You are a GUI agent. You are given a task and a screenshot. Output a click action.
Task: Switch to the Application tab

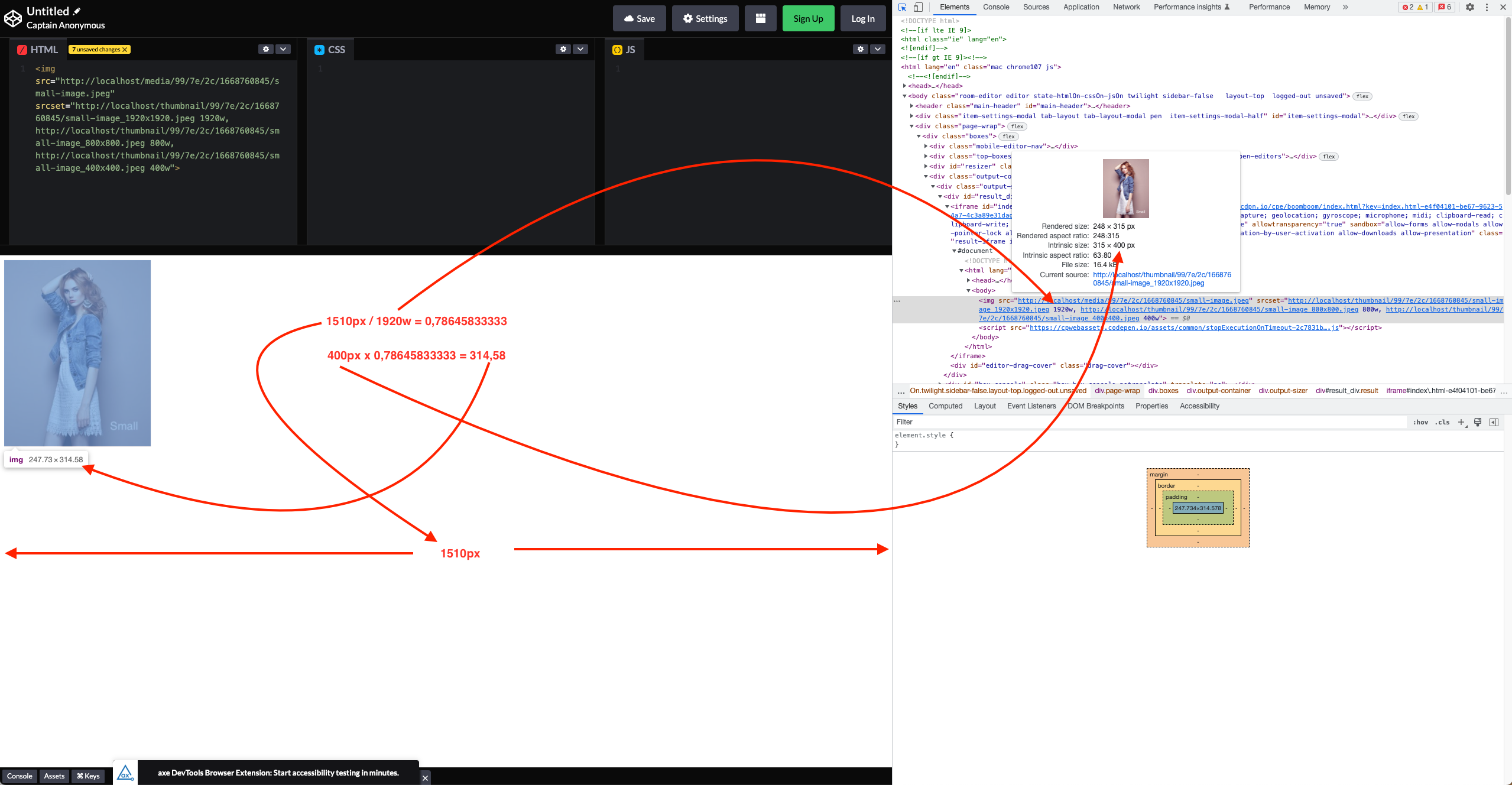[1081, 7]
